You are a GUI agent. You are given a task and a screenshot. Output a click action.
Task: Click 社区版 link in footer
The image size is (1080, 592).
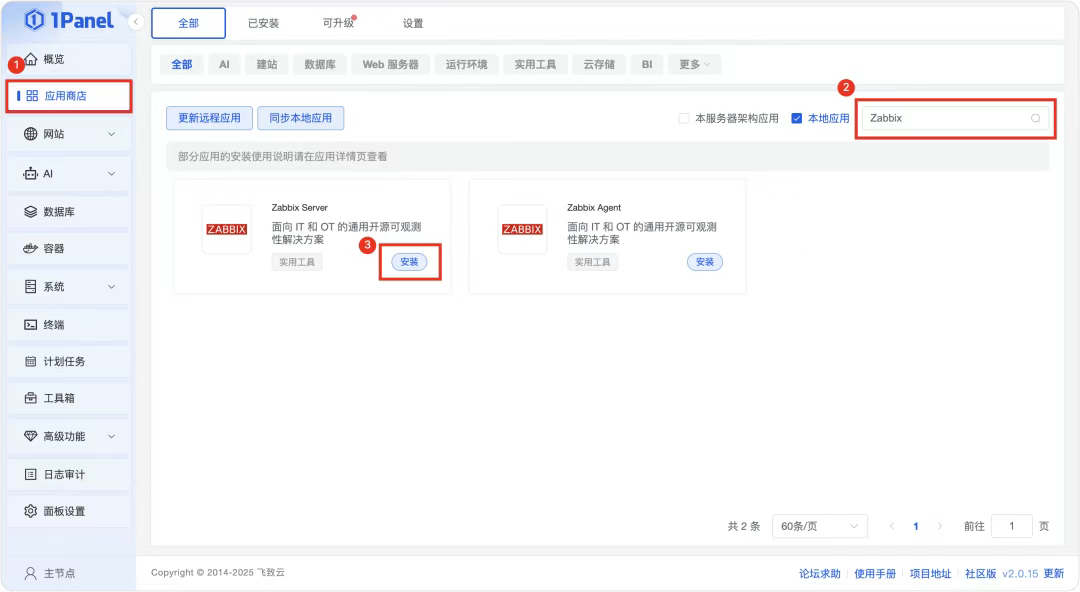[x=980, y=573]
